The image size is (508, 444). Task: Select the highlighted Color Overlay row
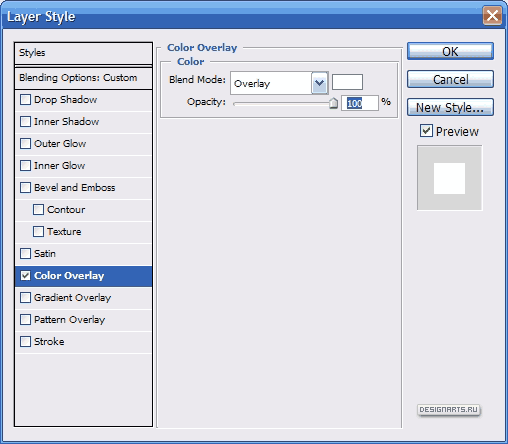(x=83, y=276)
